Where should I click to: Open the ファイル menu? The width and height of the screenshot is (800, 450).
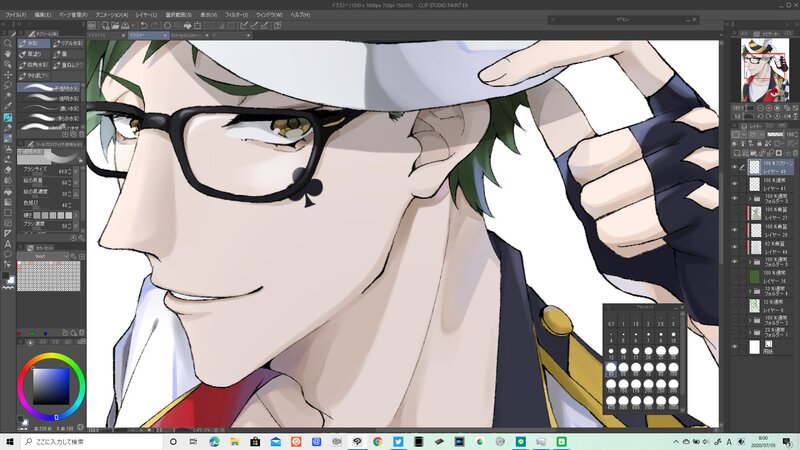tap(15, 15)
